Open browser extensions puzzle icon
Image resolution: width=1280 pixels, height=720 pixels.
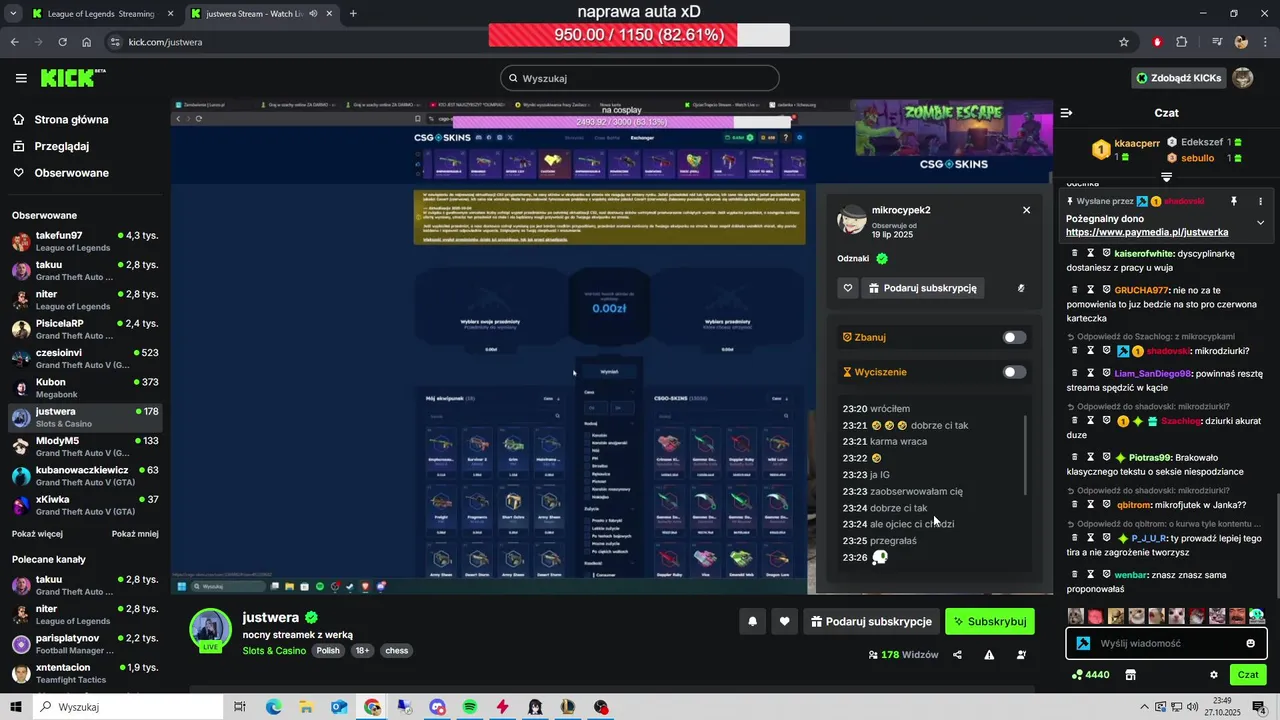[x=1181, y=42]
